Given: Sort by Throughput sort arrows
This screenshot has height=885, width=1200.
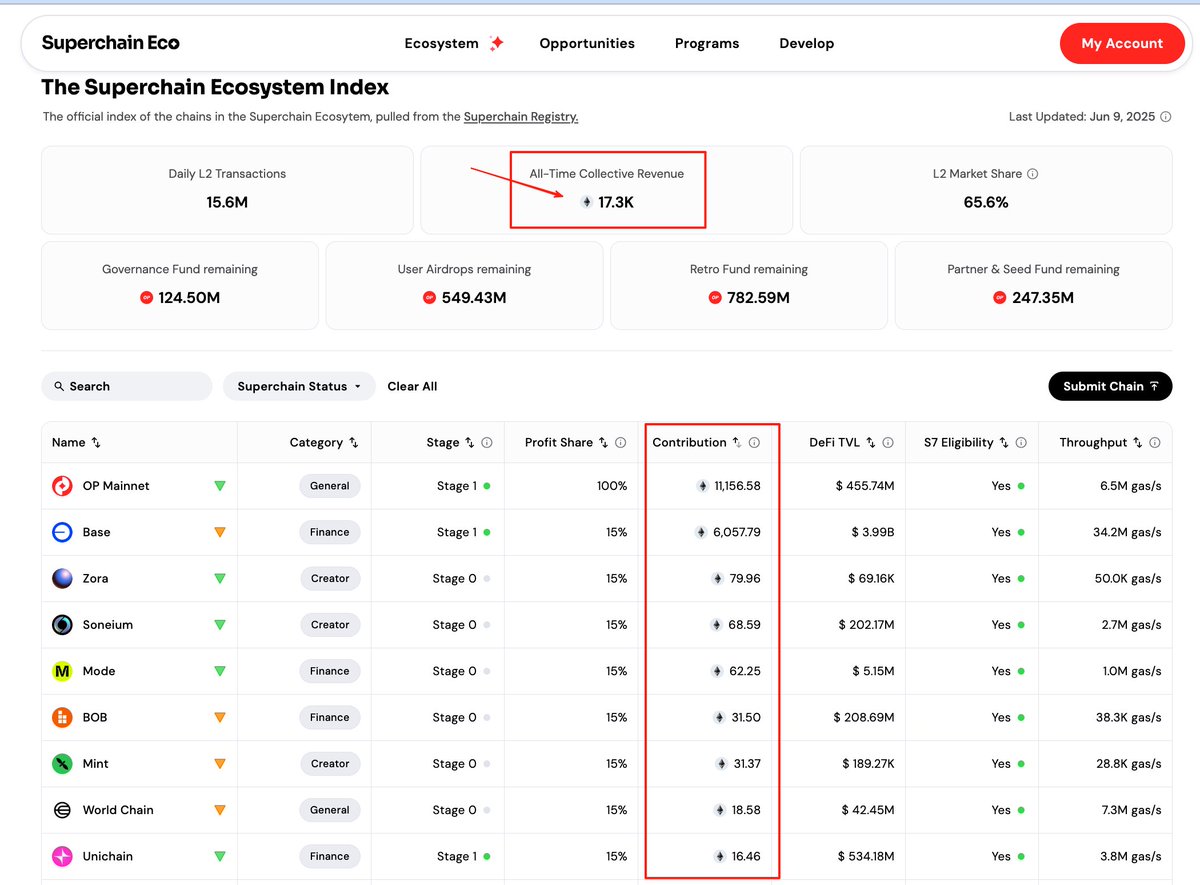Looking at the screenshot, I should [x=1138, y=442].
